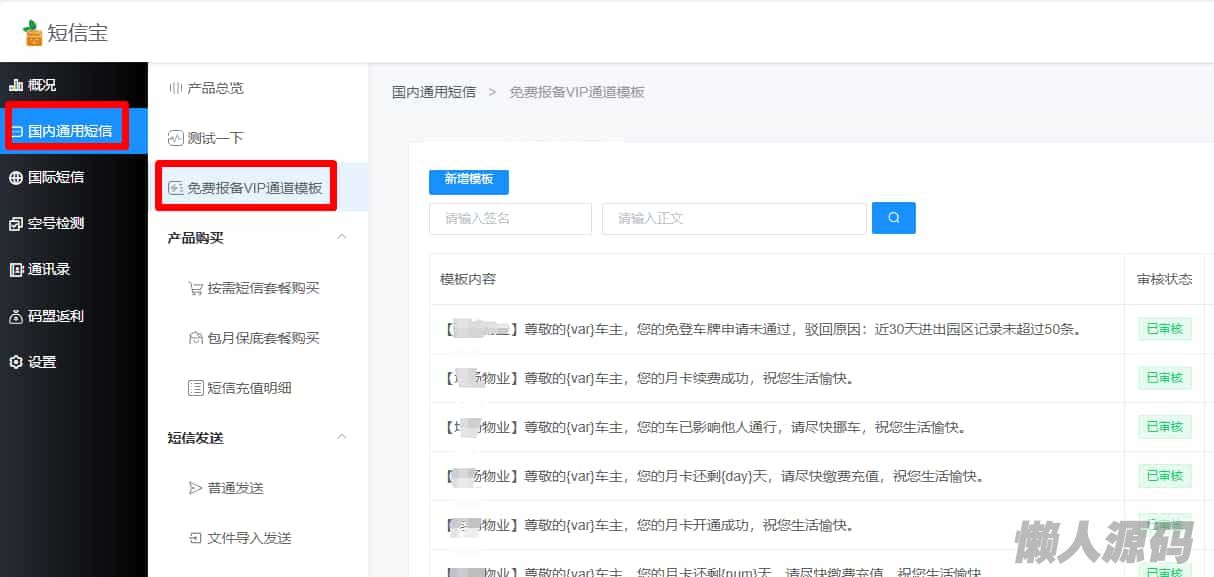Open the 概况 overview section
1214x577 pixels.
point(41,85)
